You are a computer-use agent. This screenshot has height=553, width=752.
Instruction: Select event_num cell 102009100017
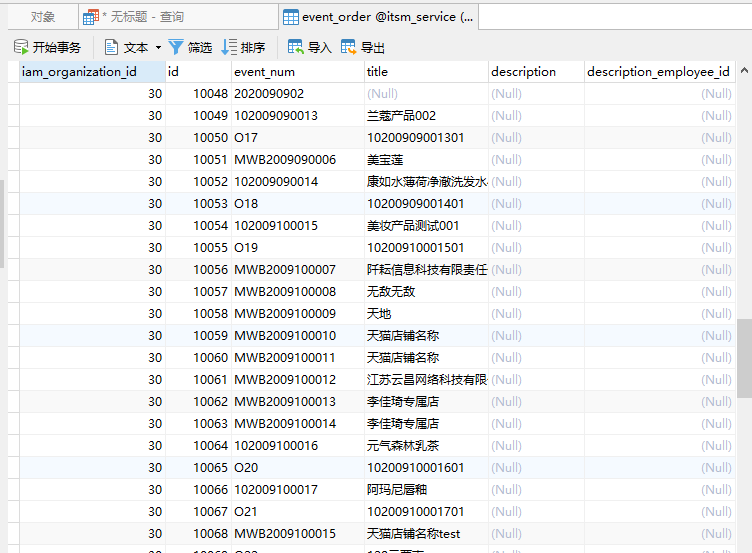tap(298, 490)
